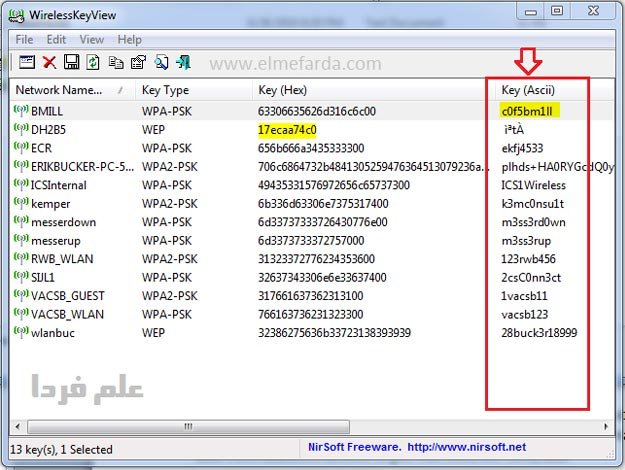The height and width of the screenshot is (470, 625).
Task: Open the View menu
Action: [92, 39]
